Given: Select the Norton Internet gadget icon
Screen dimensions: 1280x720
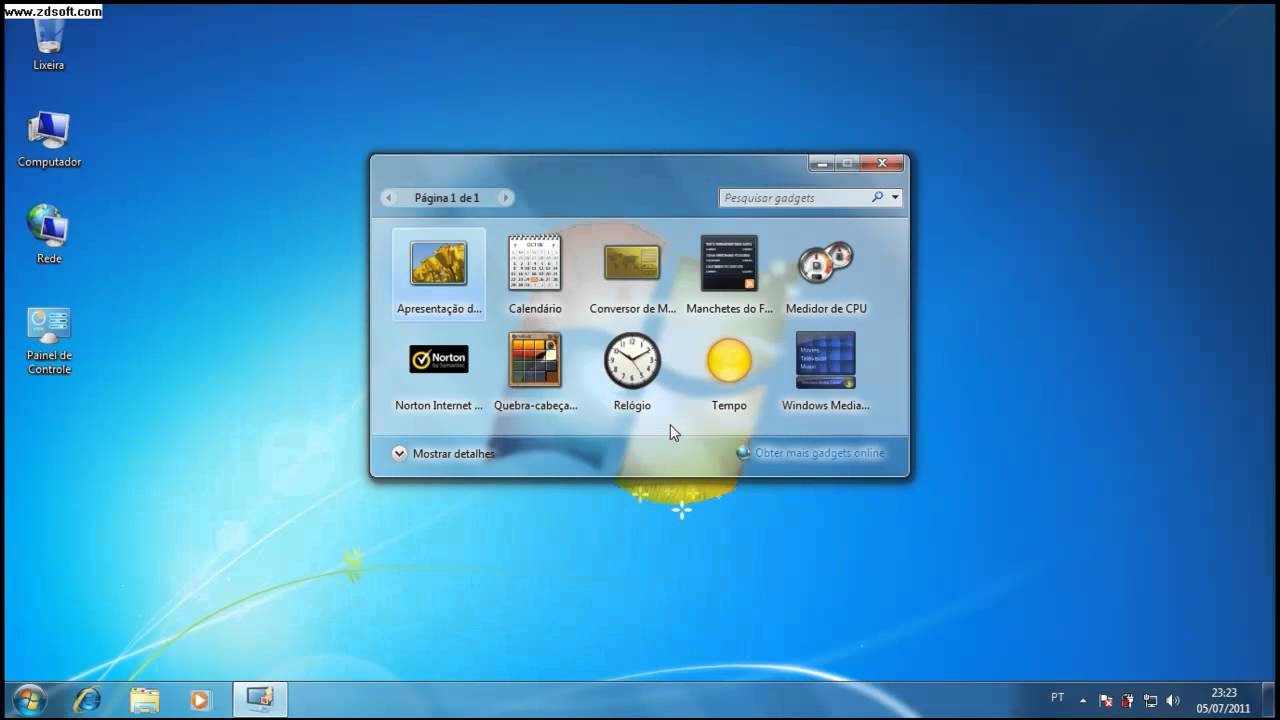Looking at the screenshot, I should click(x=439, y=359).
